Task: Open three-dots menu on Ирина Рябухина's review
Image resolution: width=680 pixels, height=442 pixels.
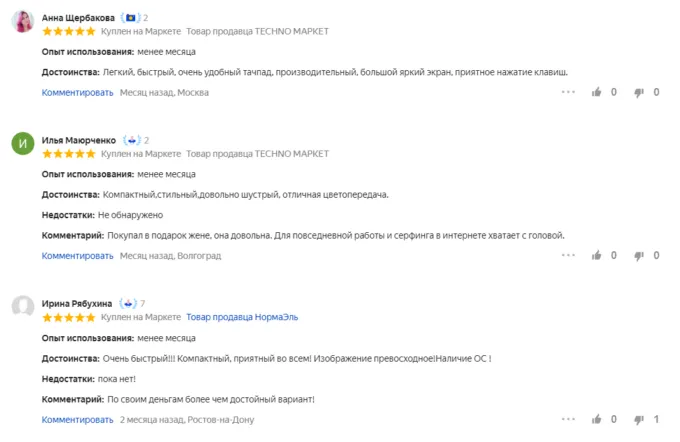Action: (x=568, y=419)
